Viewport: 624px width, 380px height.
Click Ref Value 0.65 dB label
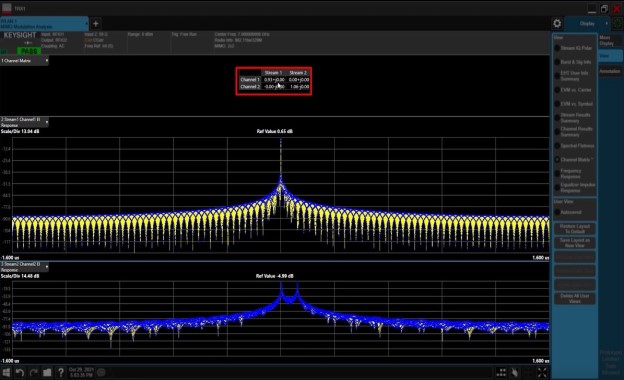click(275, 131)
